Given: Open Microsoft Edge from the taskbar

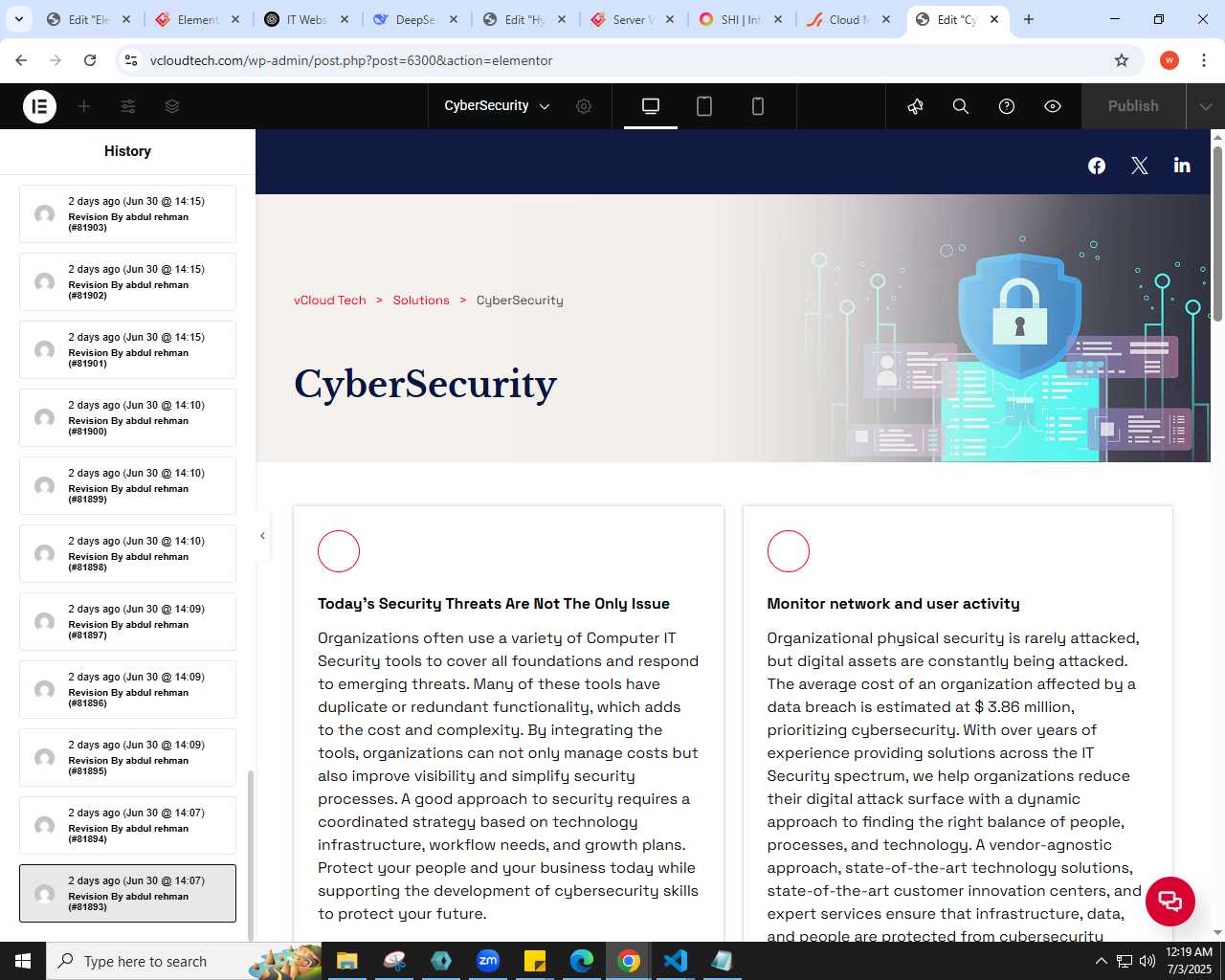Looking at the screenshot, I should [582, 961].
